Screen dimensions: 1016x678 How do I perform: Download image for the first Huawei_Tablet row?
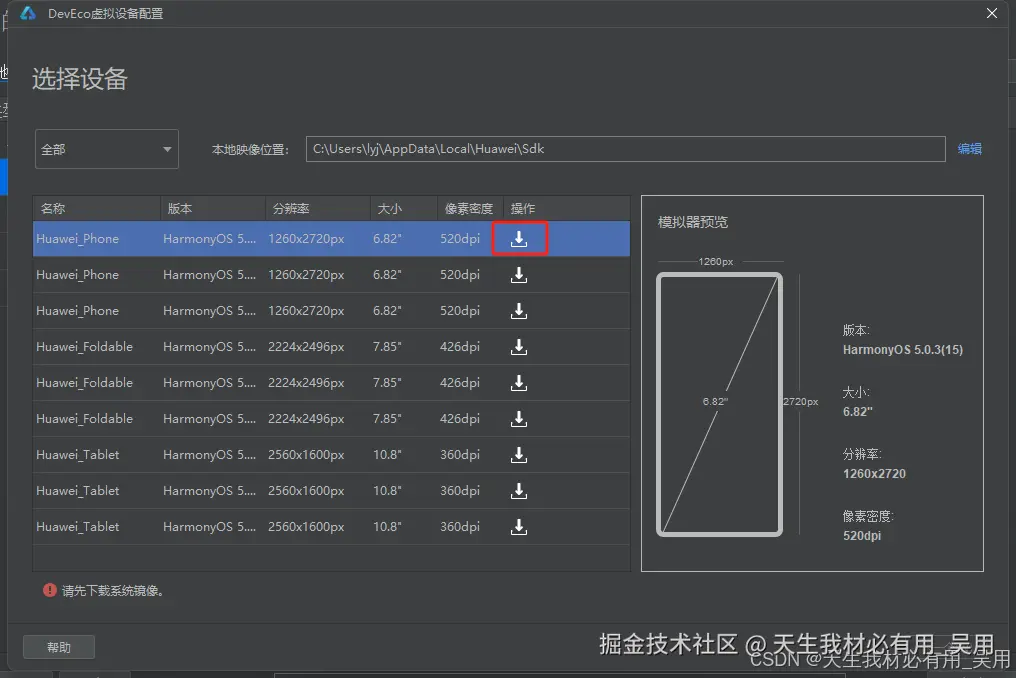(519, 455)
